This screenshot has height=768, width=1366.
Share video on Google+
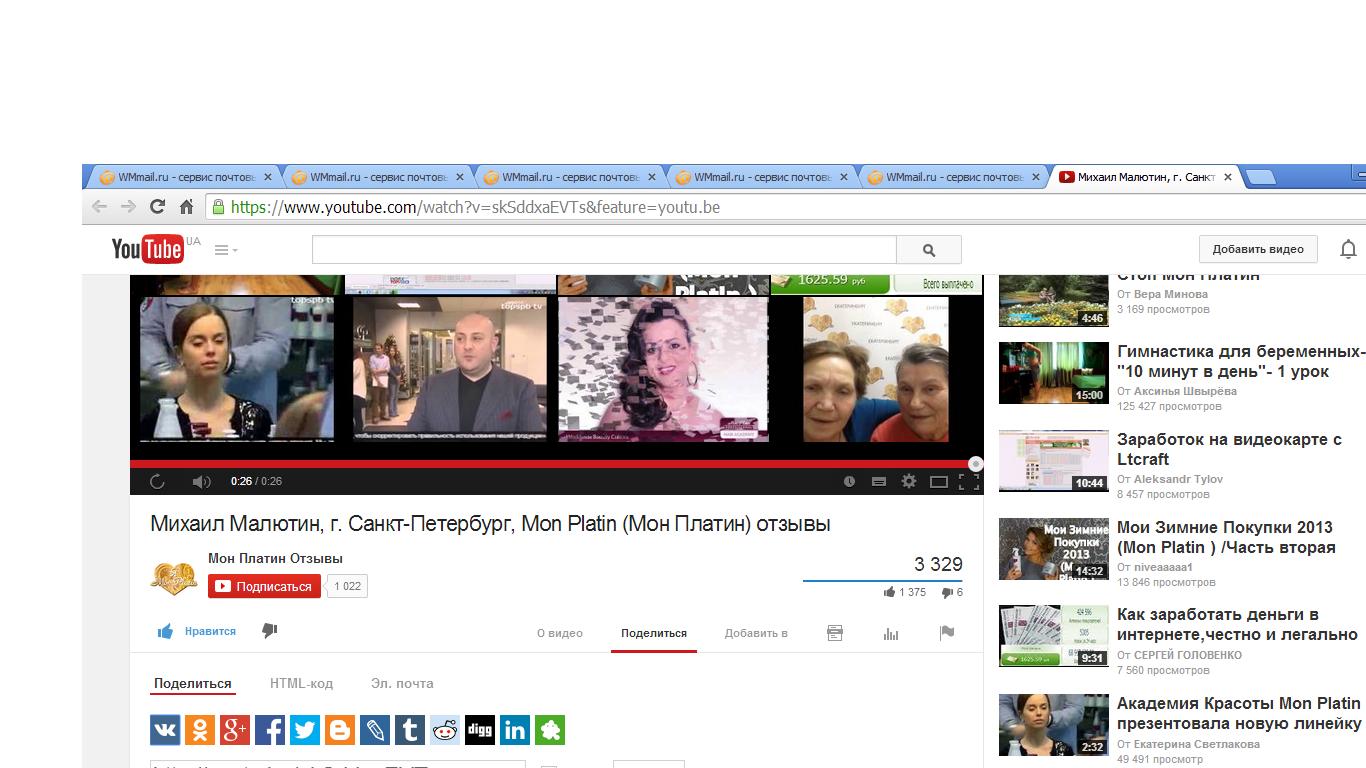pyautogui.click(x=235, y=730)
